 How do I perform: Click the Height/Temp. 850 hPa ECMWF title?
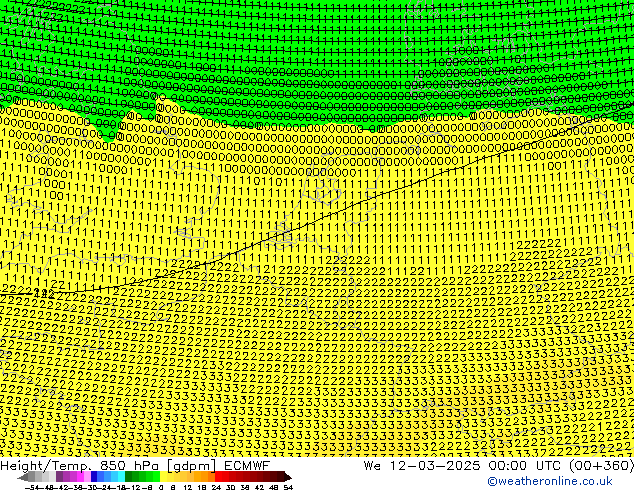click(135, 465)
